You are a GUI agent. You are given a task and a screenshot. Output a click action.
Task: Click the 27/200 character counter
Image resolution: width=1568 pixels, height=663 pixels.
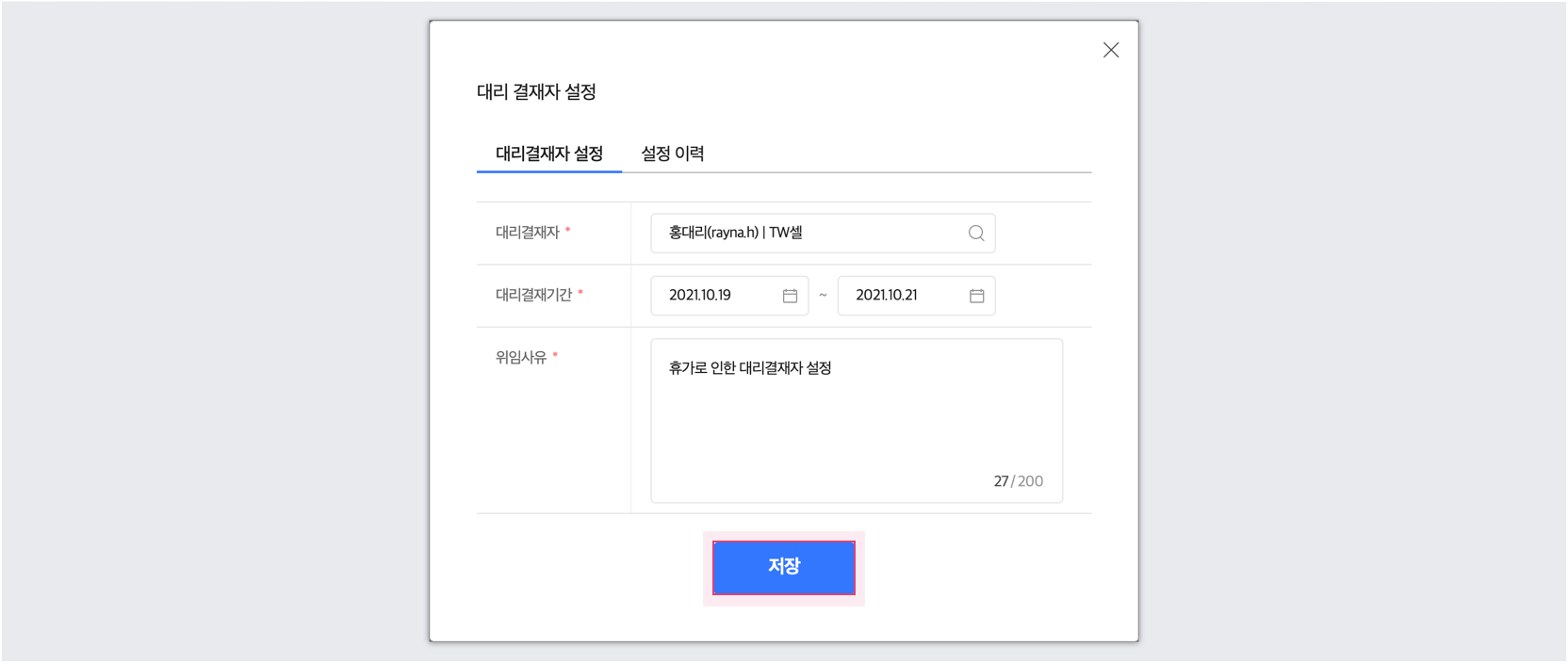pos(1018,481)
